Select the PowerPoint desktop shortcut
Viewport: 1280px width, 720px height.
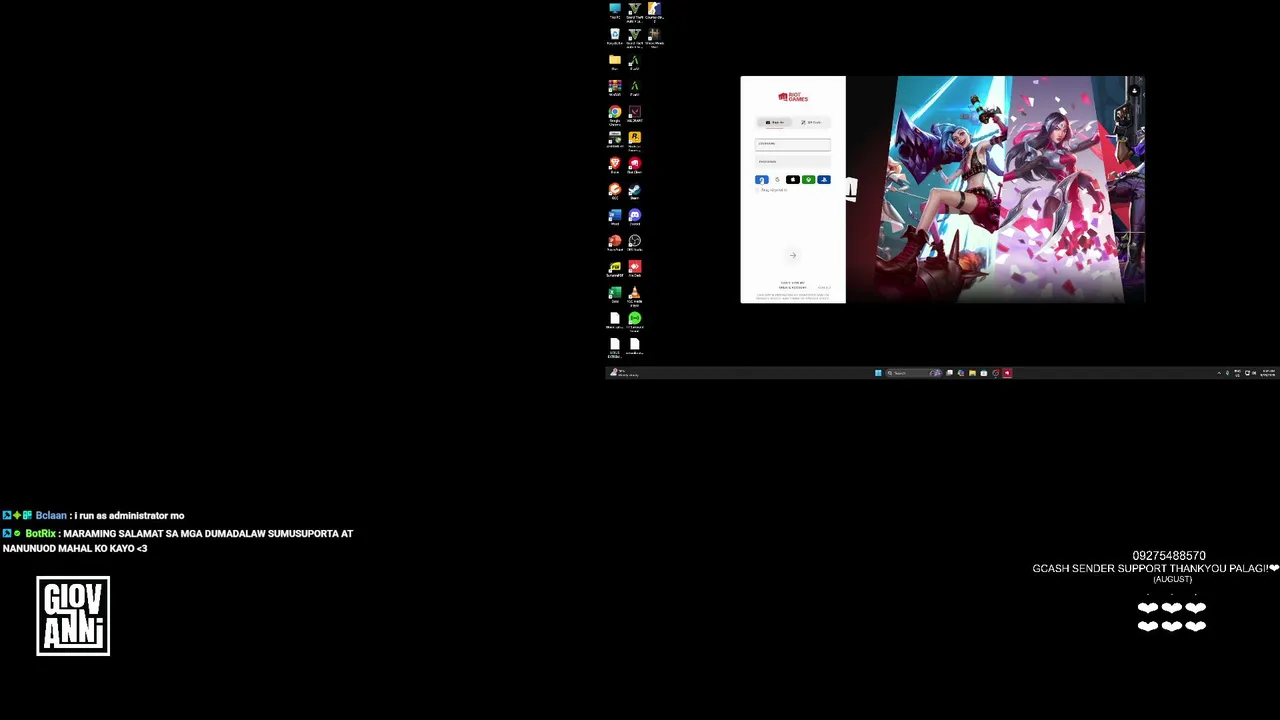615,243
